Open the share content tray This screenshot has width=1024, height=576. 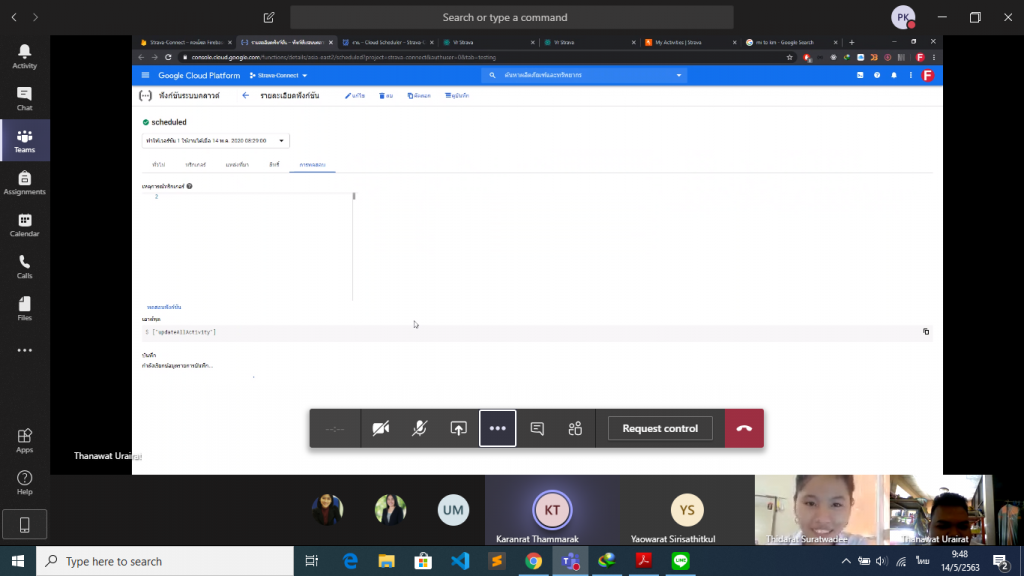pos(459,428)
